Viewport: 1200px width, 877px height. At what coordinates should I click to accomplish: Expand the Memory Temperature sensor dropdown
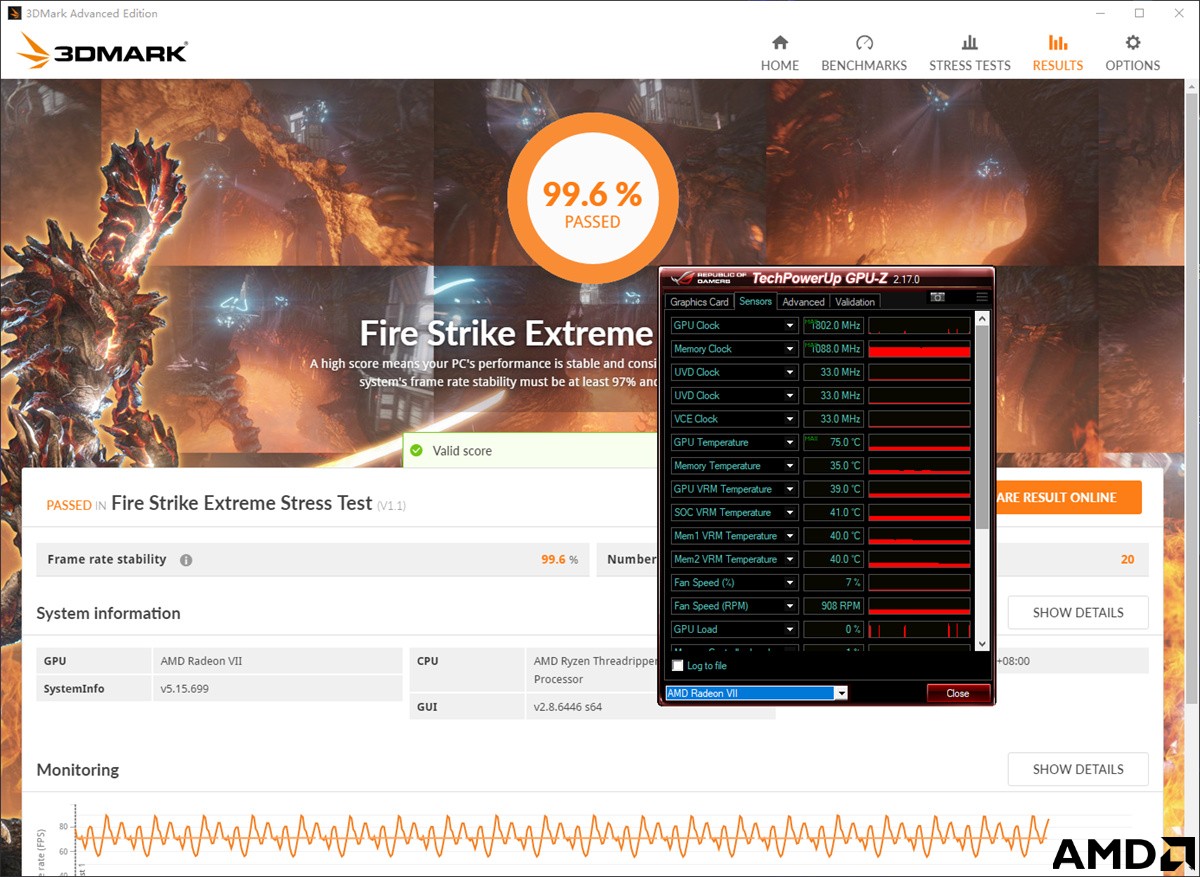pos(790,466)
